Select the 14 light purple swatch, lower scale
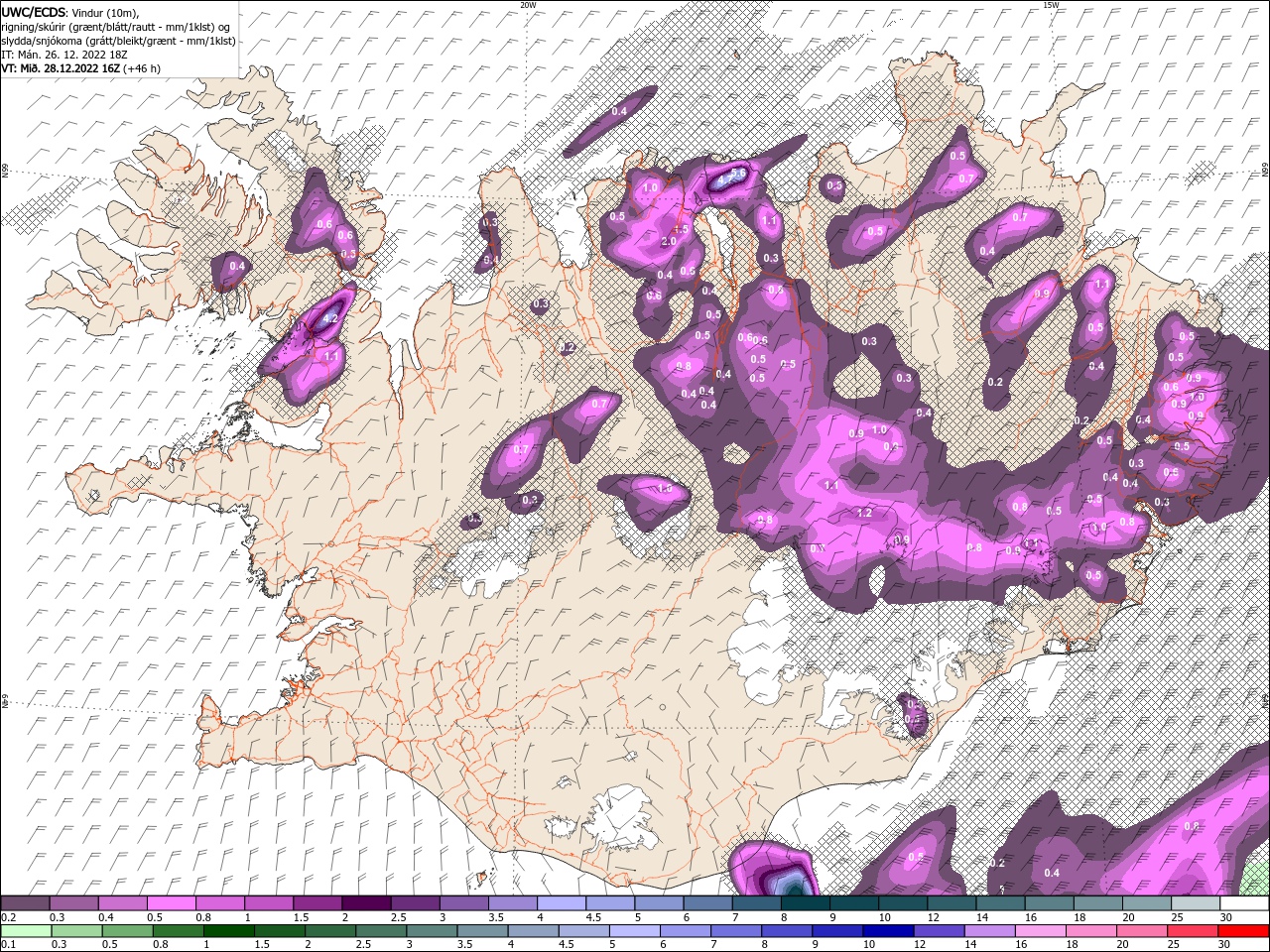 (x=989, y=931)
